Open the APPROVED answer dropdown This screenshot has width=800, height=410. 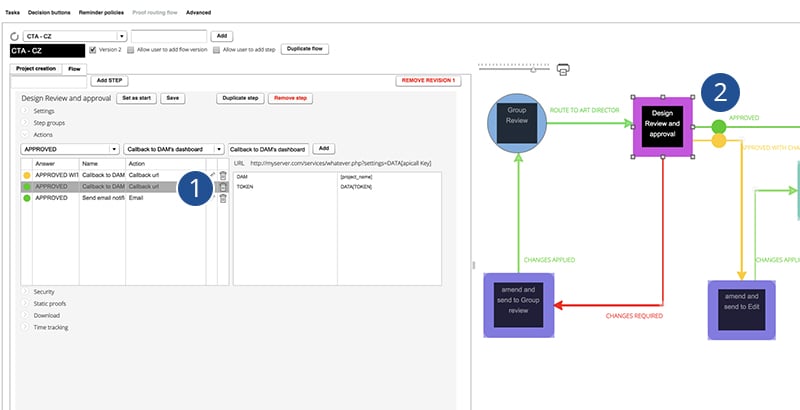tap(70, 149)
